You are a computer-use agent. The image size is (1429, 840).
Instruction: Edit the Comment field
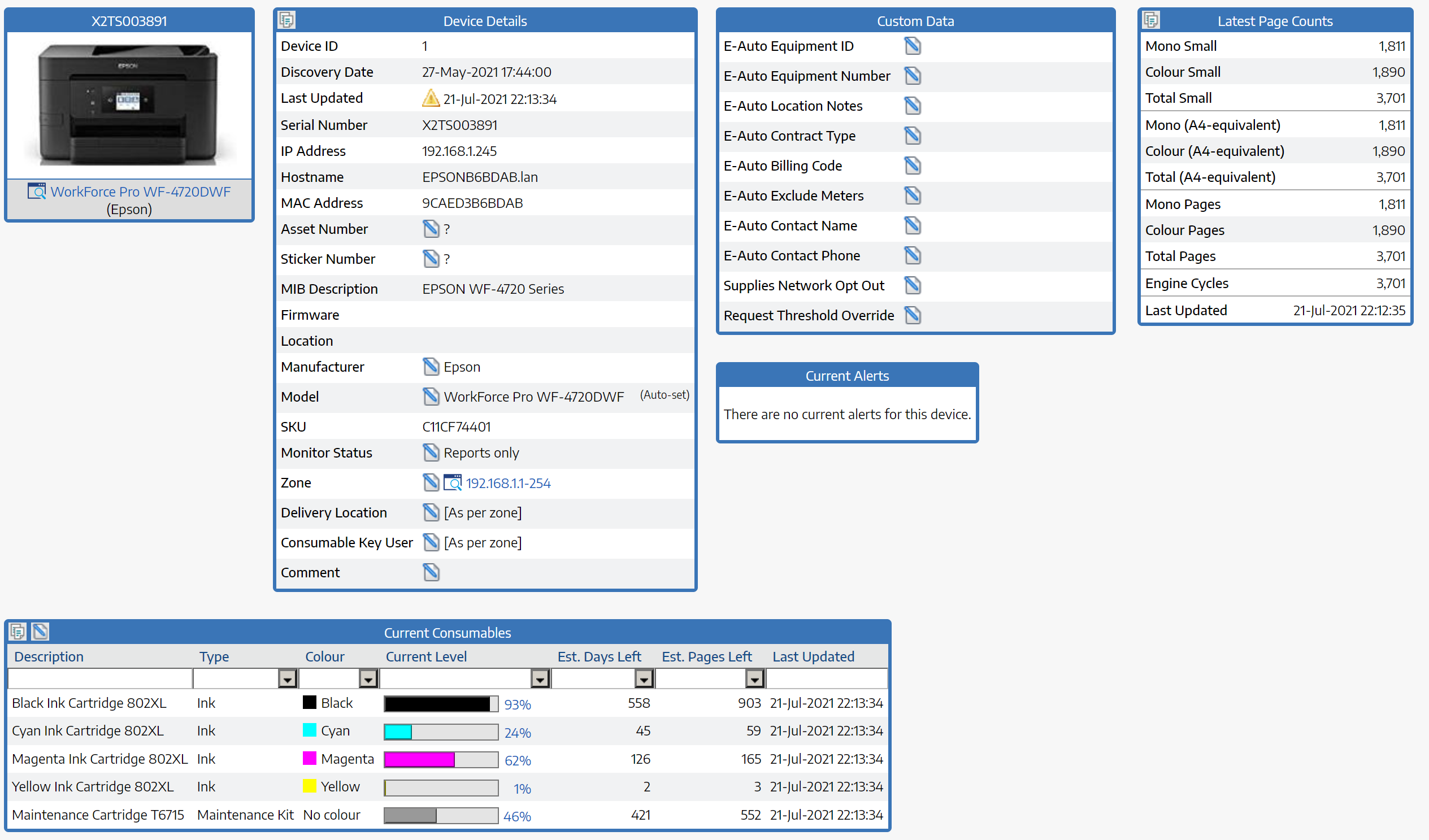(431, 572)
